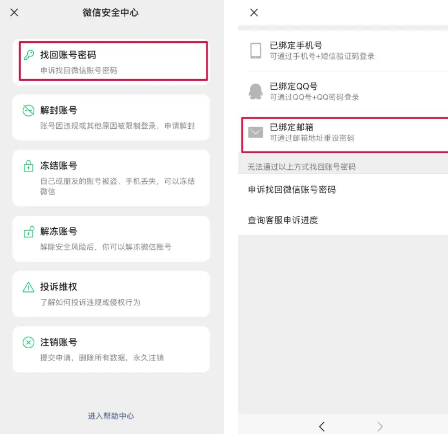Go back using the left chevron

(322, 426)
